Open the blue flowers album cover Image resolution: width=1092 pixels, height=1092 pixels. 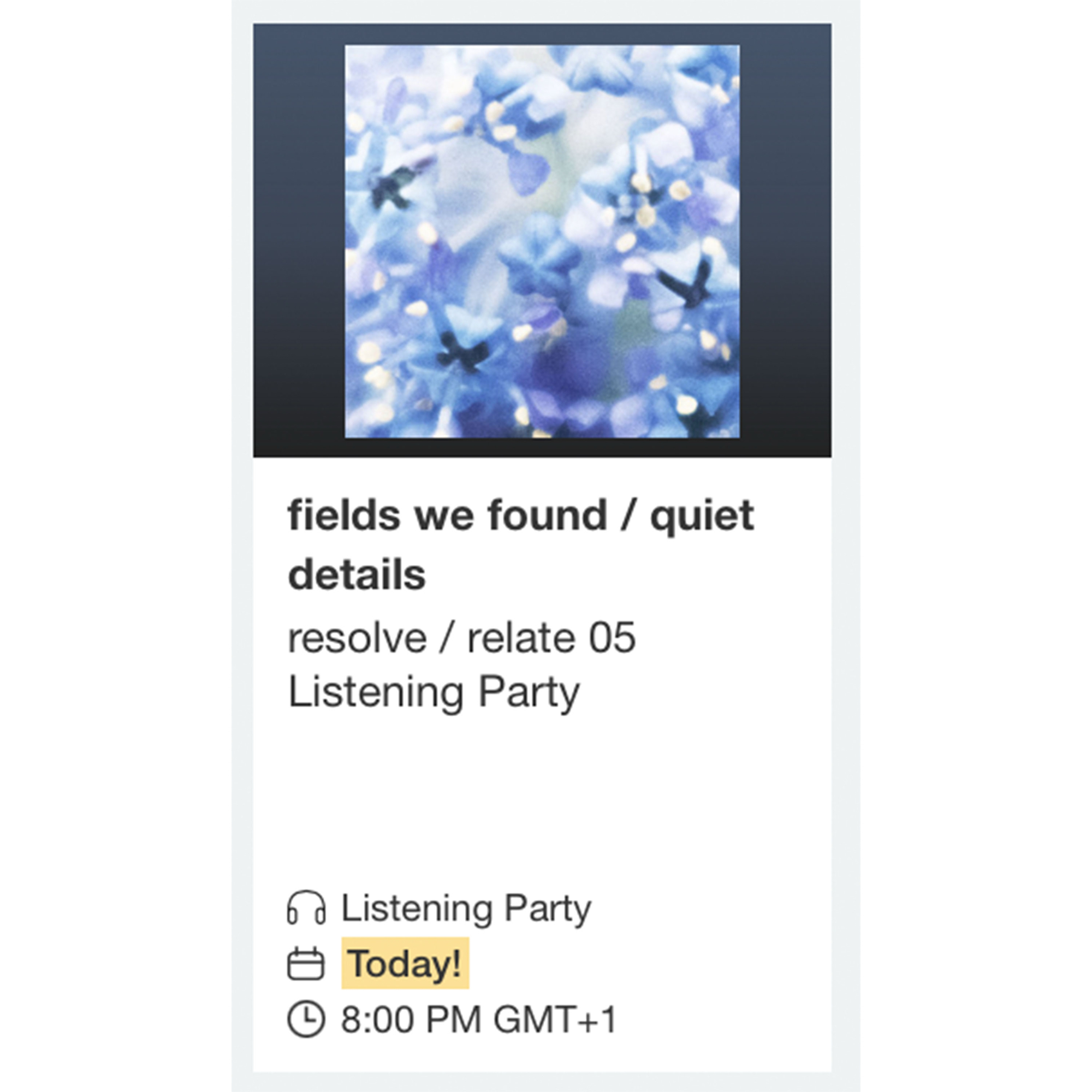(x=542, y=241)
